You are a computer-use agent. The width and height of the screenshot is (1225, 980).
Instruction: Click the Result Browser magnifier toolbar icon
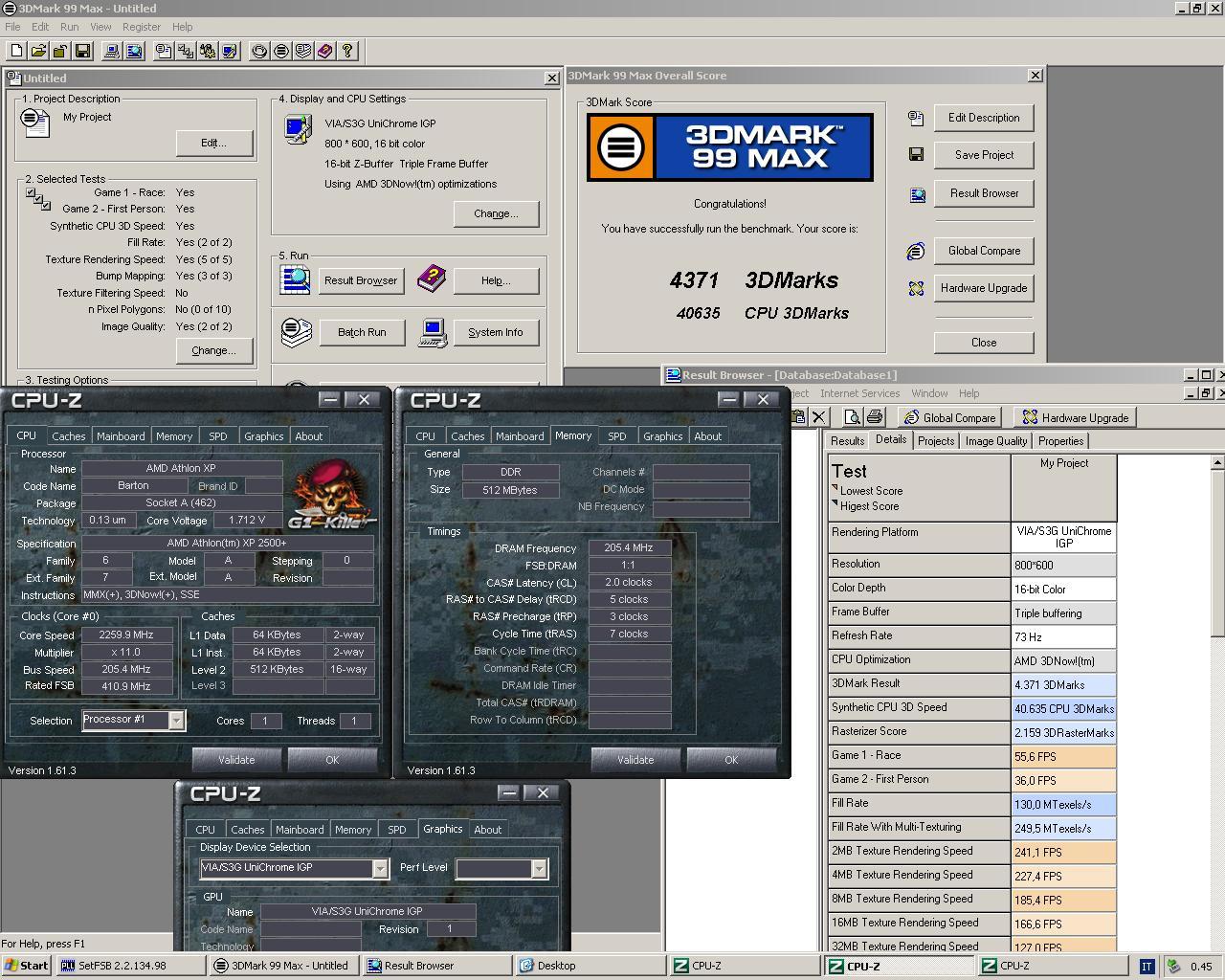(x=134, y=51)
